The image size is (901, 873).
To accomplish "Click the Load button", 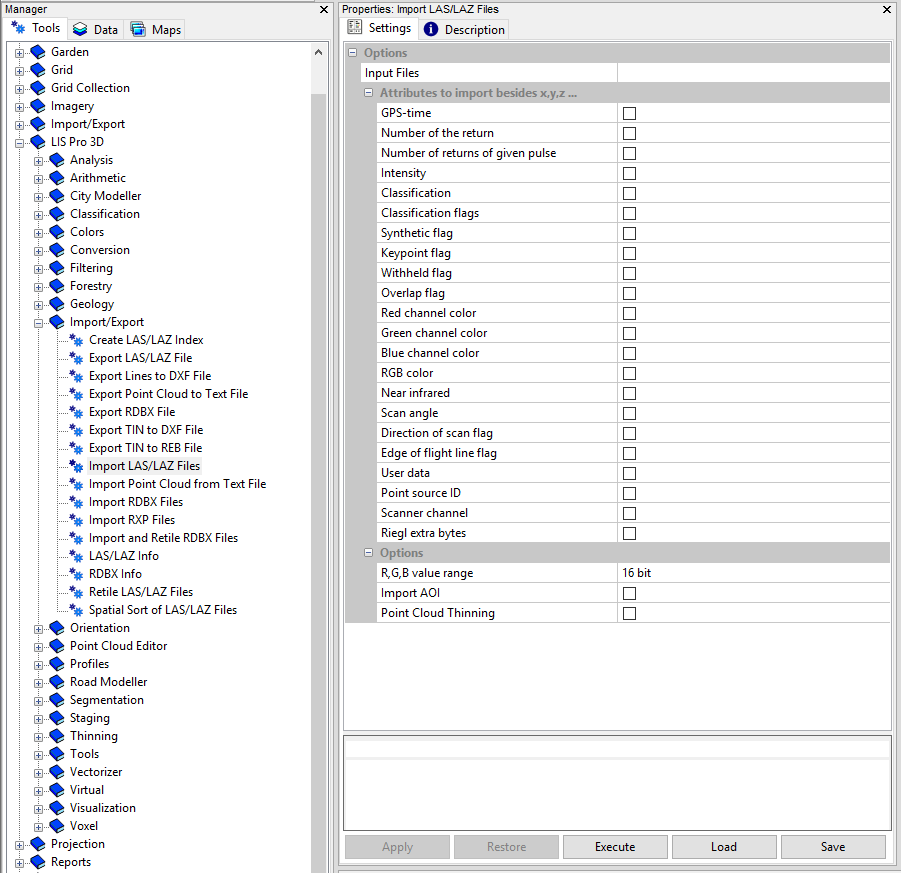I will point(724,847).
